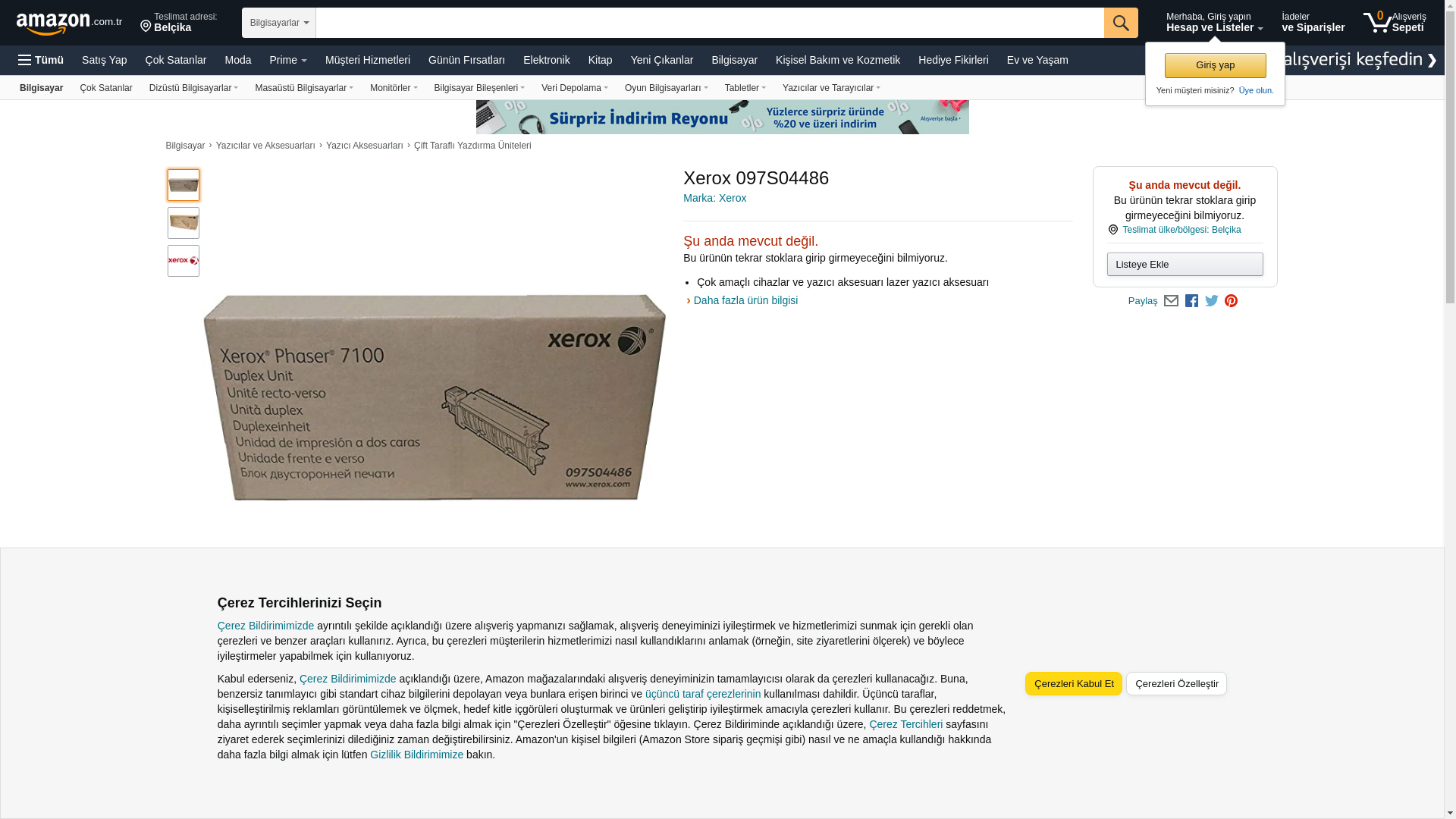Screen dimensions: 1456x819
Task: Share product on Facebook
Action: (x=1191, y=301)
